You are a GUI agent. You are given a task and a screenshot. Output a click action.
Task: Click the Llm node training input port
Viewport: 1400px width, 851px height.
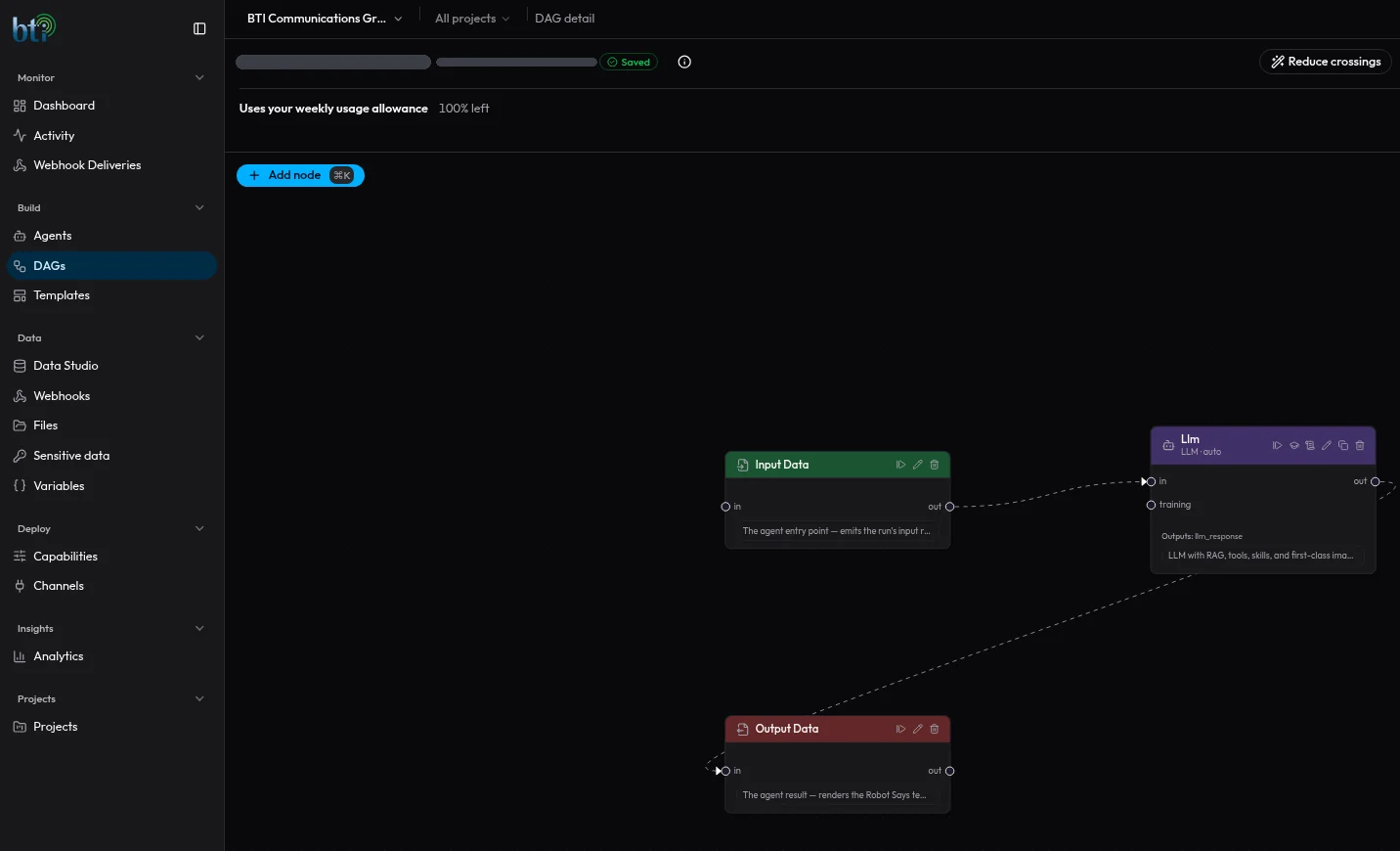[1151, 505]
